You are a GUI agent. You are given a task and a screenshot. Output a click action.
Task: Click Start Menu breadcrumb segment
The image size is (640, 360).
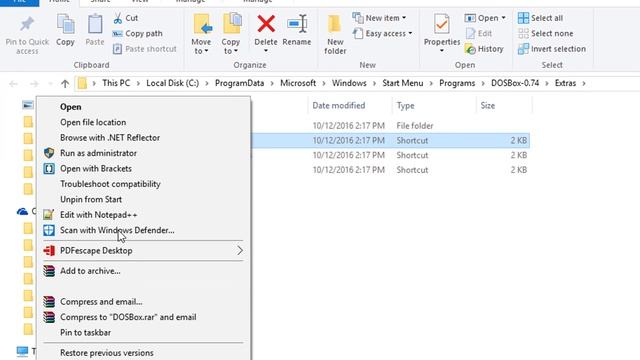coord(402,83)
